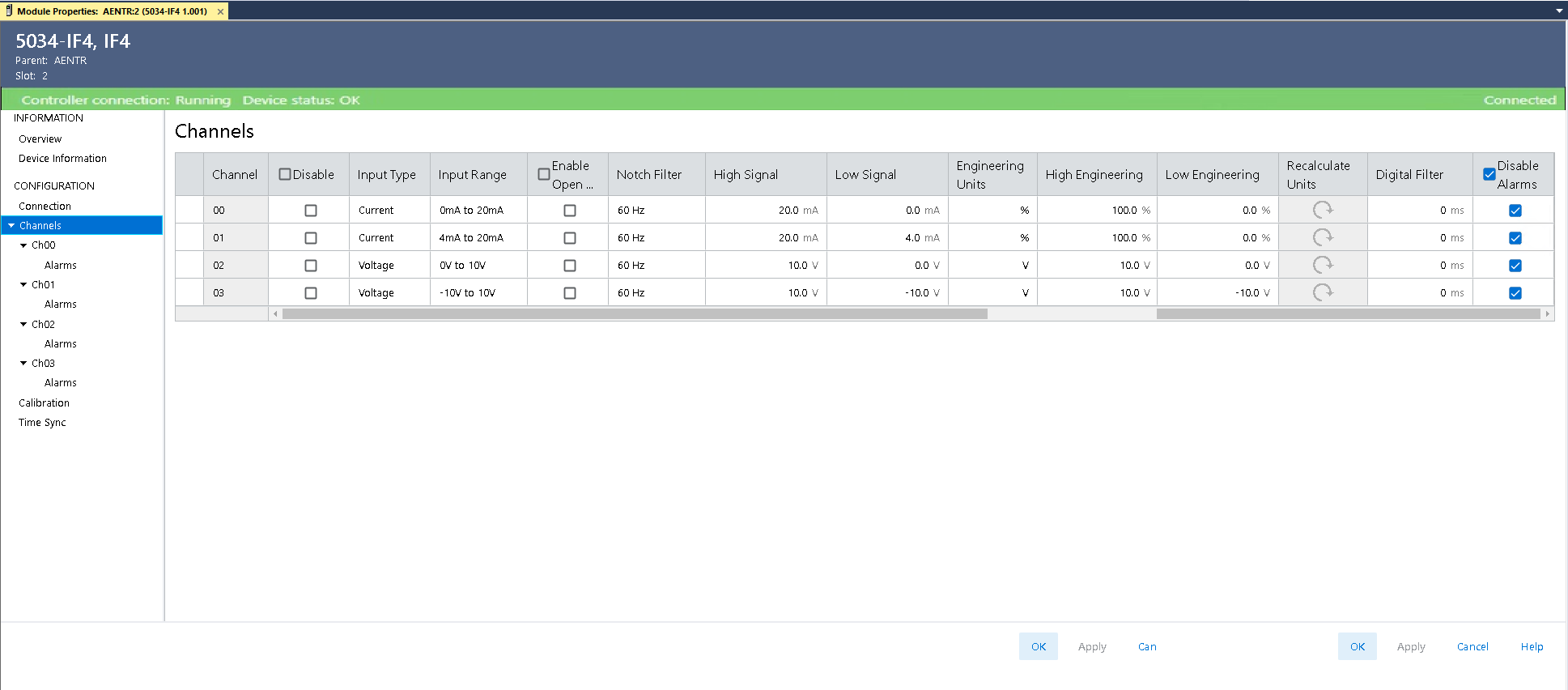The height and width of the screenshot is (690, 1568).
Task: Open the tab list dropdown arrow at top right
Action: click(1559, 11)
